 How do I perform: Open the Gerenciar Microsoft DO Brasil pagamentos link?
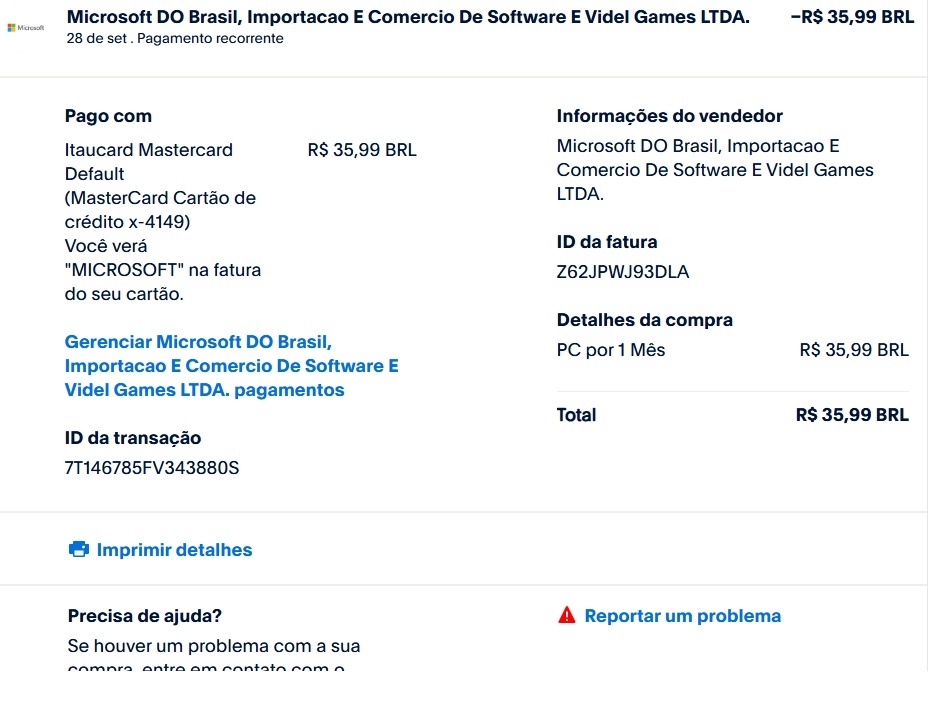pos(231,366)
